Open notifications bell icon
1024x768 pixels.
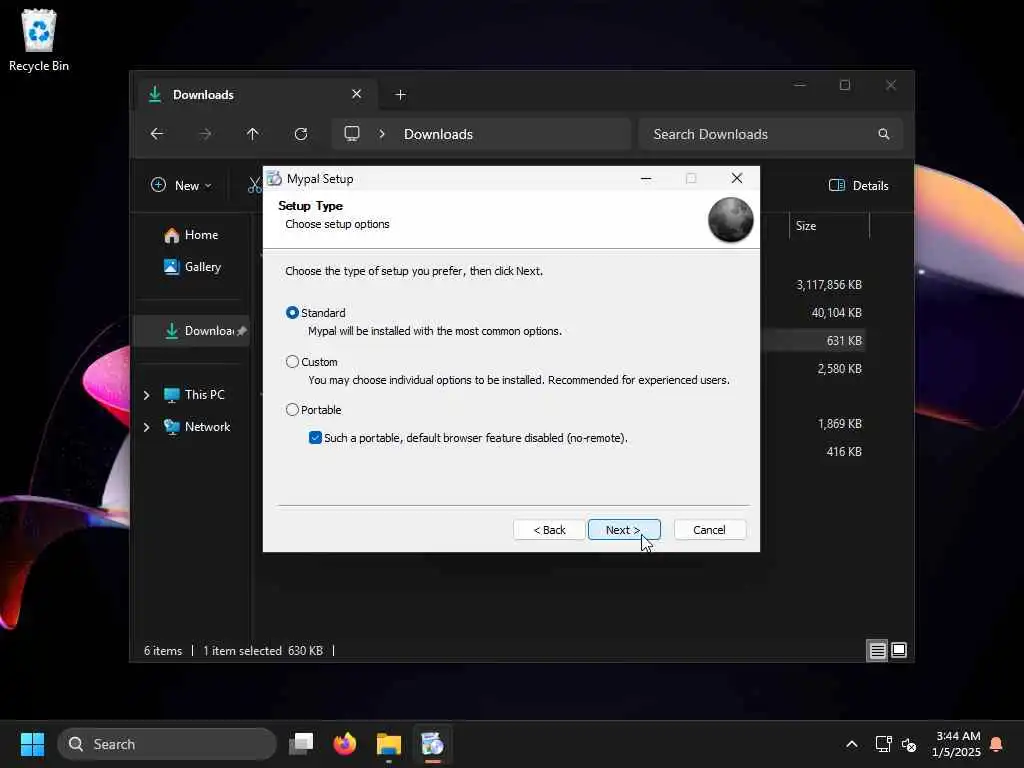997,744
